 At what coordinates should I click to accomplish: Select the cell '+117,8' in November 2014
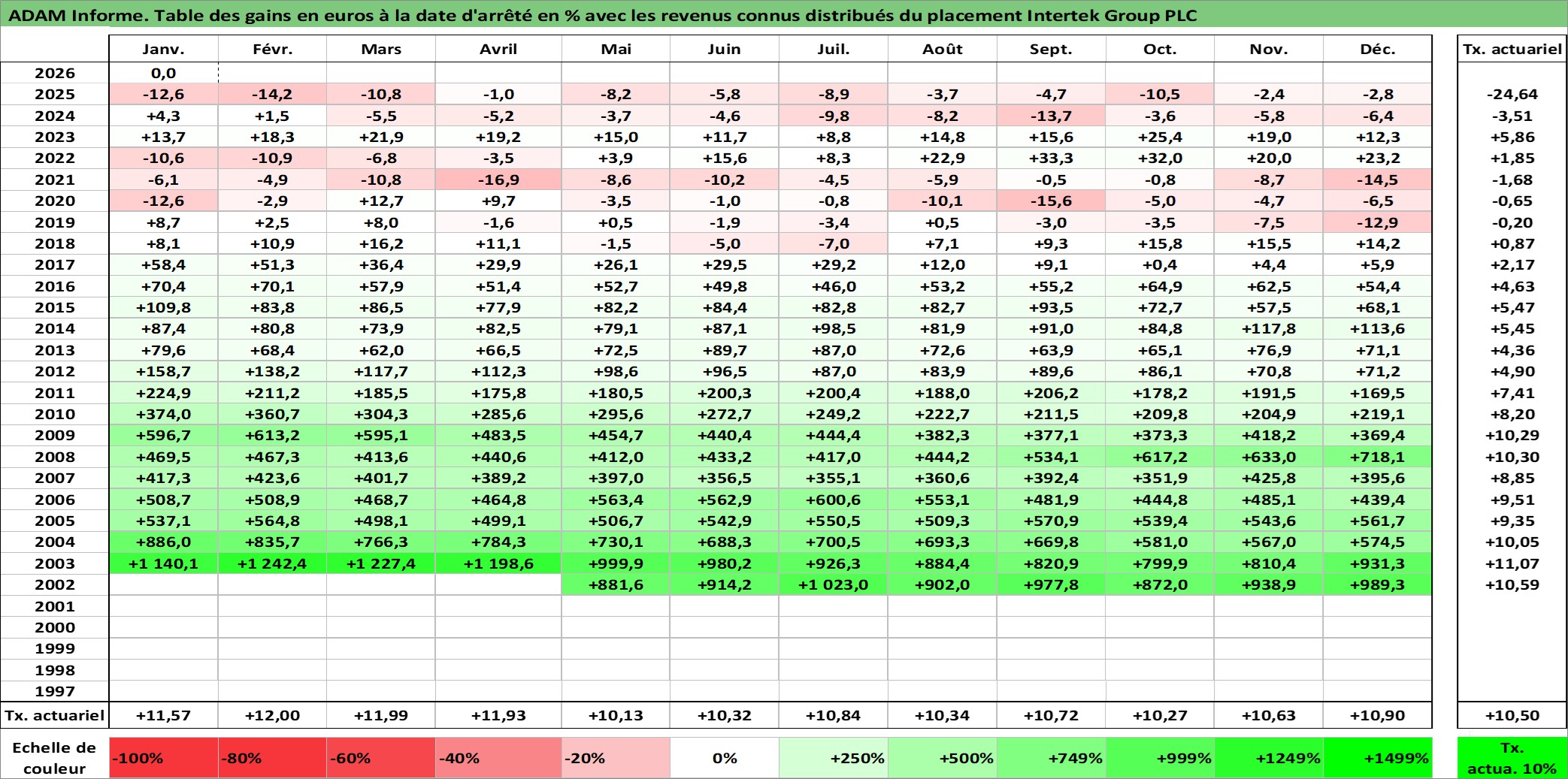(1269, 328)
